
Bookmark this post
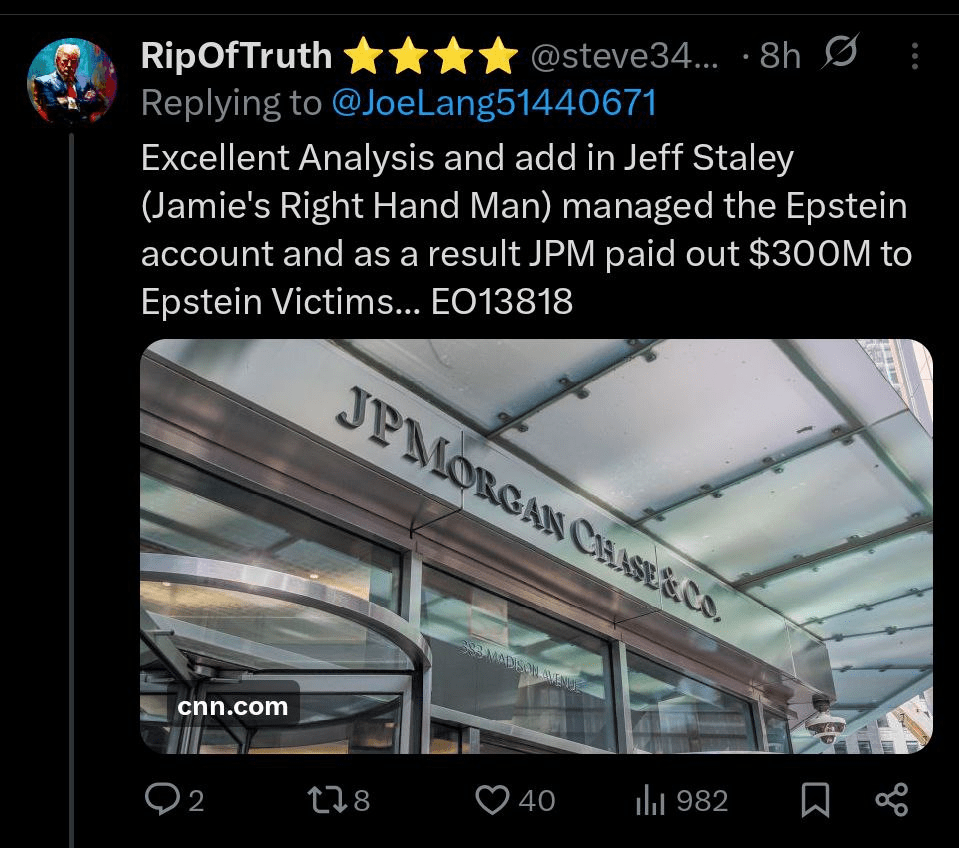[816, 800]
